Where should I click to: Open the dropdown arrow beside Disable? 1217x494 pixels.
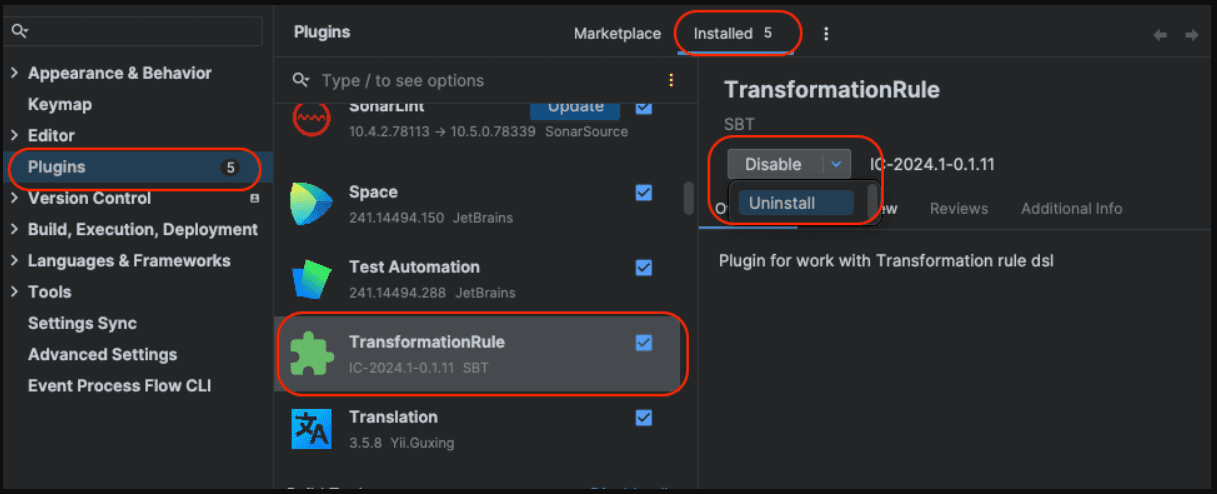pyautogui.click(x=836, y=164)
